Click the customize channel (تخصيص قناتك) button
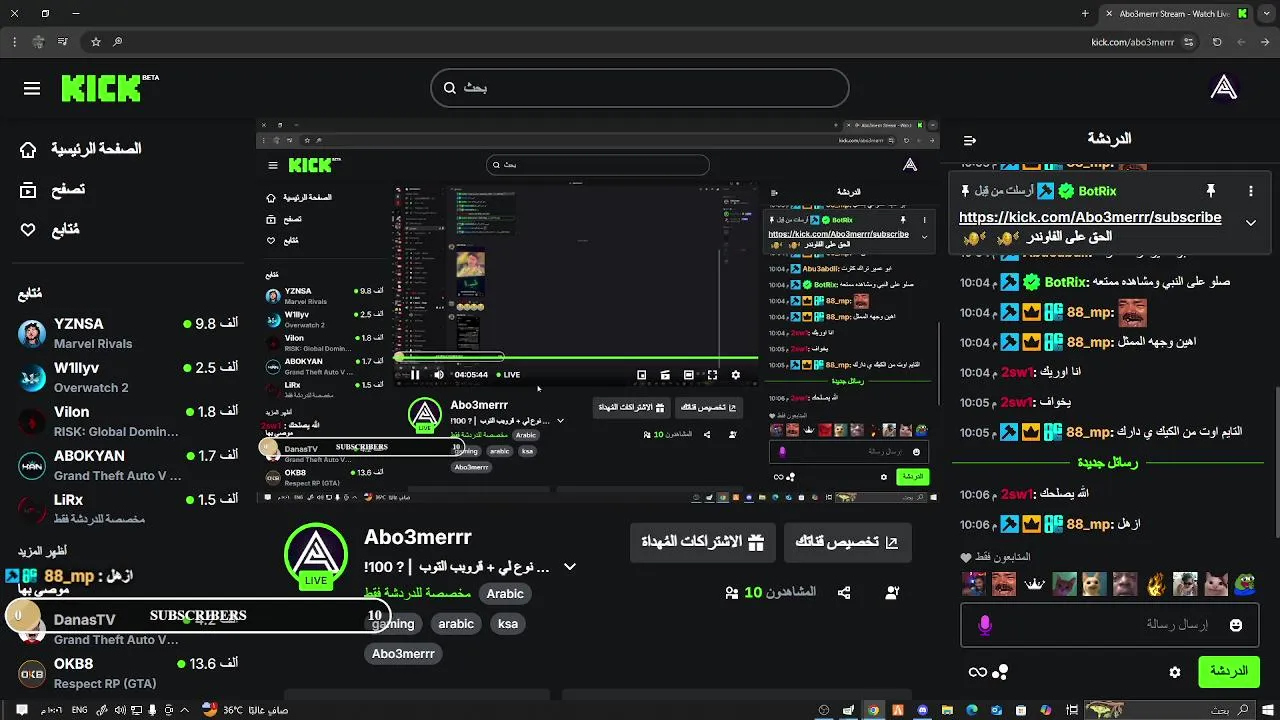Image resolution: width=1280 pixels, height=720 pixels. pyautogui.click(x=847, y=542)
